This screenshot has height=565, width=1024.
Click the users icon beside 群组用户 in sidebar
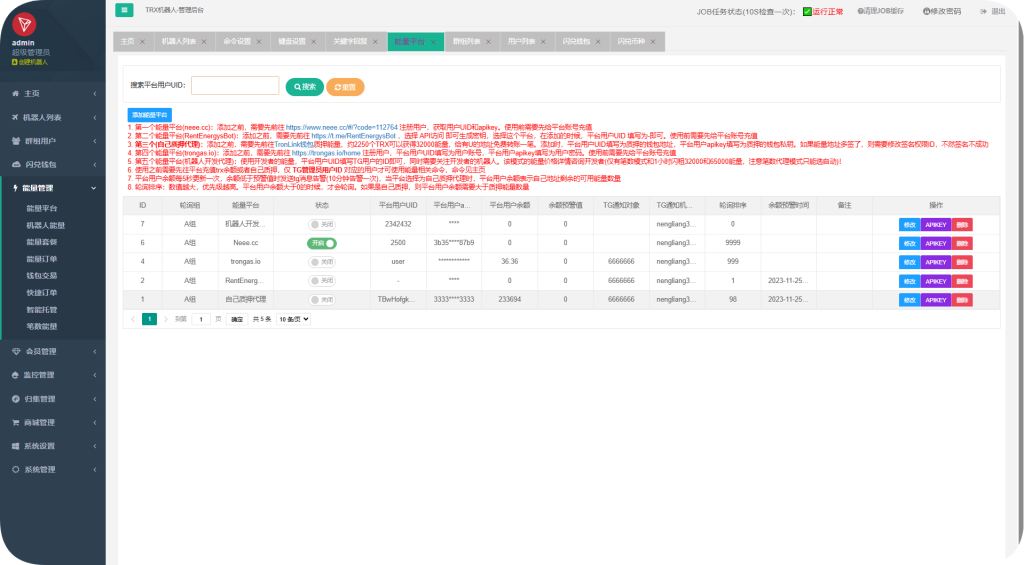tap(16, 141)
